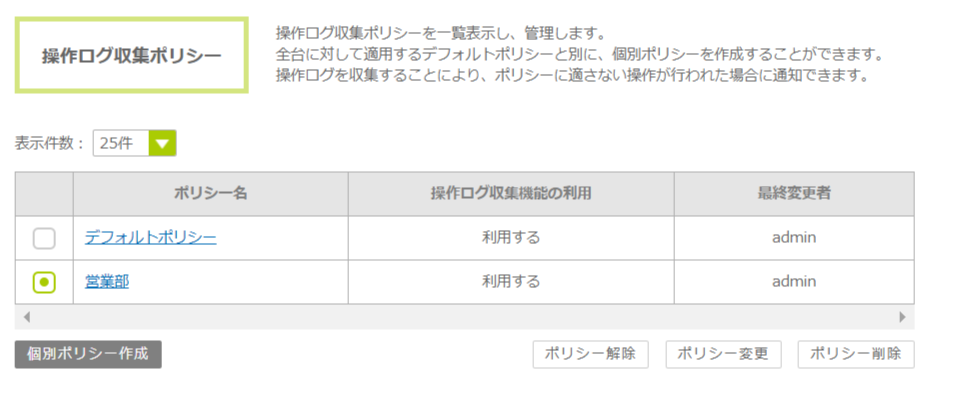This screenshot has width=957, height=402.
Task: Click the table's left scroll arrow
Action: coord(27,317)
